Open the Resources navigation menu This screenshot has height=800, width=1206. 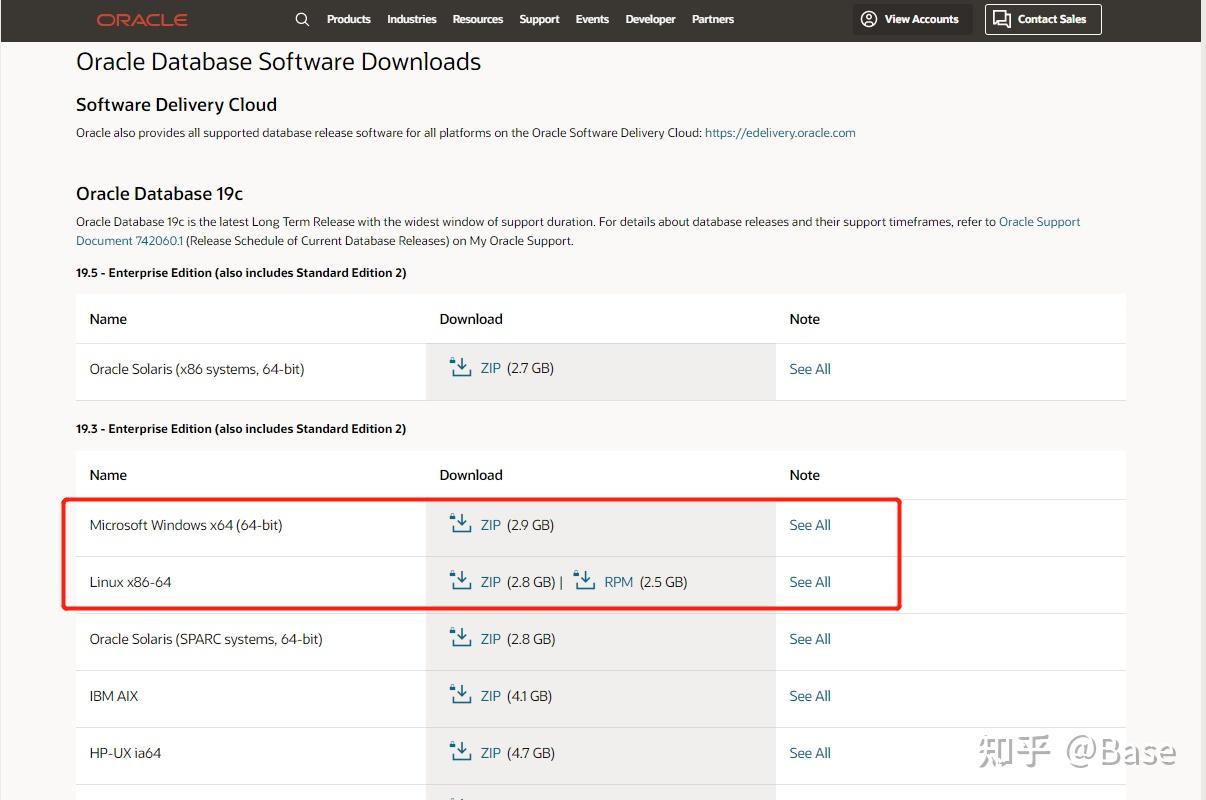pyautogui.click(x=477, y=19)
